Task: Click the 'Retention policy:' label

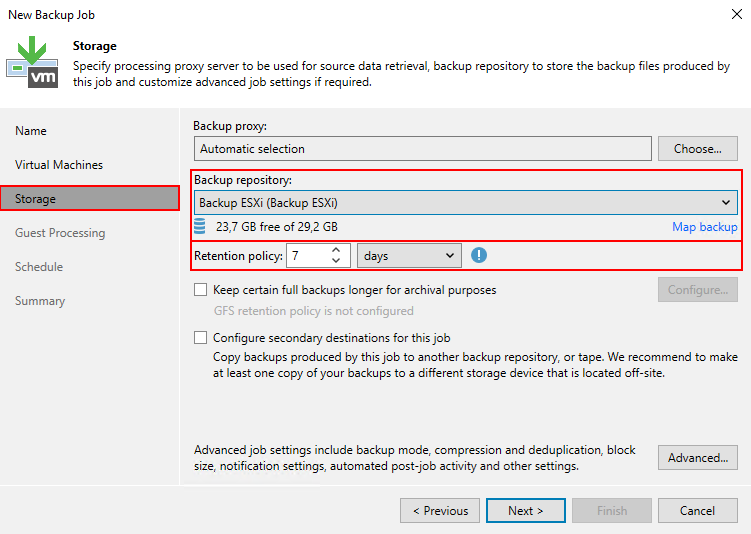Action: coord(238,256)
